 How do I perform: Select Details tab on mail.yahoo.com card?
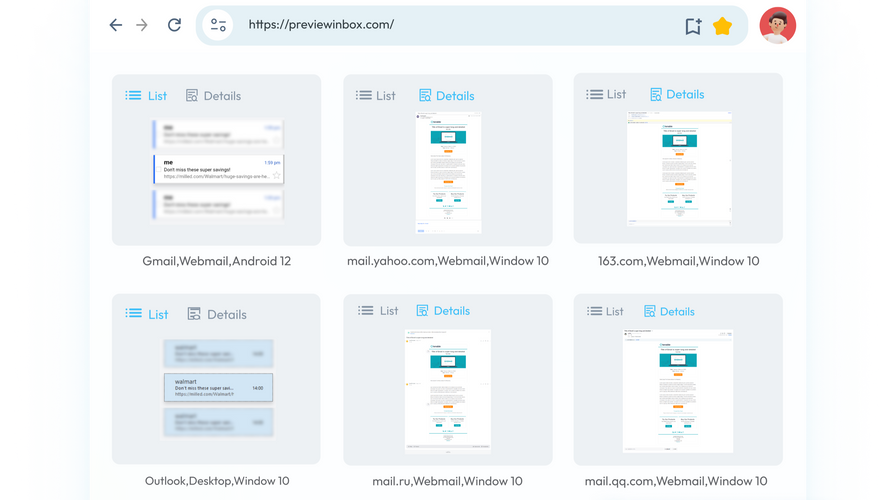tap(447, 96)
